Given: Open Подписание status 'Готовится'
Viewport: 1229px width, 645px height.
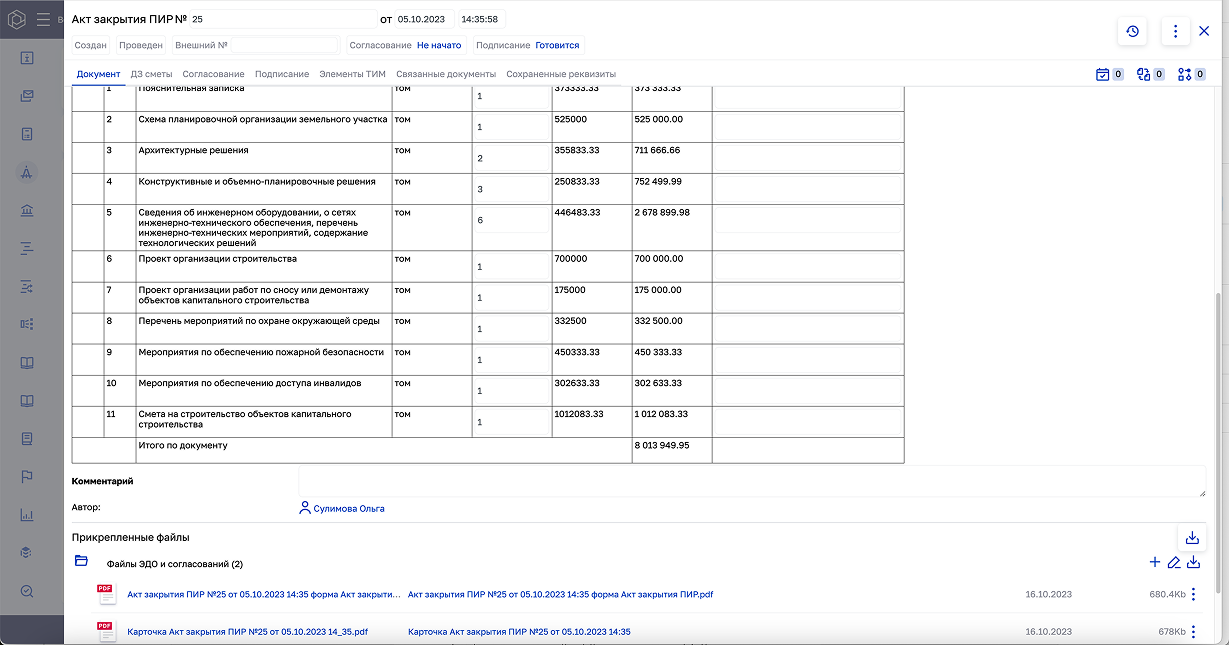Looking at the screenshot, I should point(557,45).
